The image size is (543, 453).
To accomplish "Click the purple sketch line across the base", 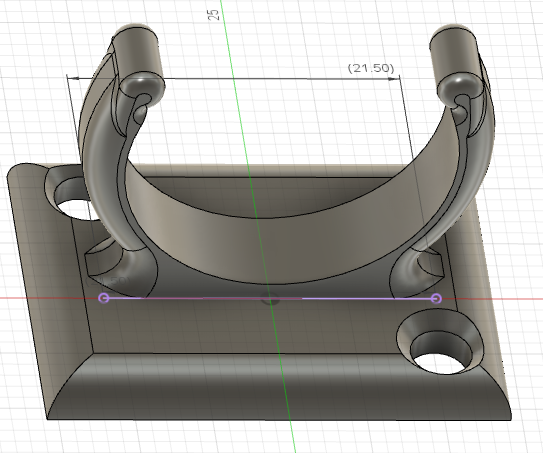I will [270, 298].
